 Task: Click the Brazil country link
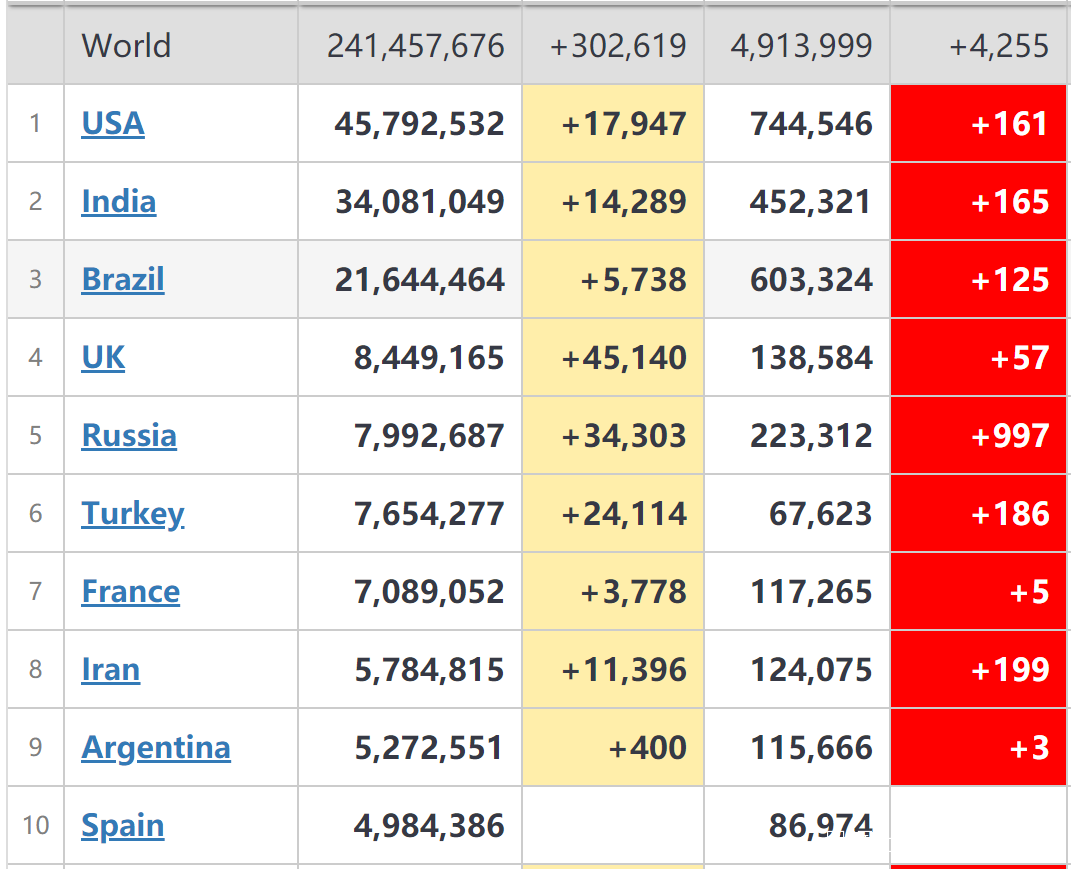click(x=123, y=280)
